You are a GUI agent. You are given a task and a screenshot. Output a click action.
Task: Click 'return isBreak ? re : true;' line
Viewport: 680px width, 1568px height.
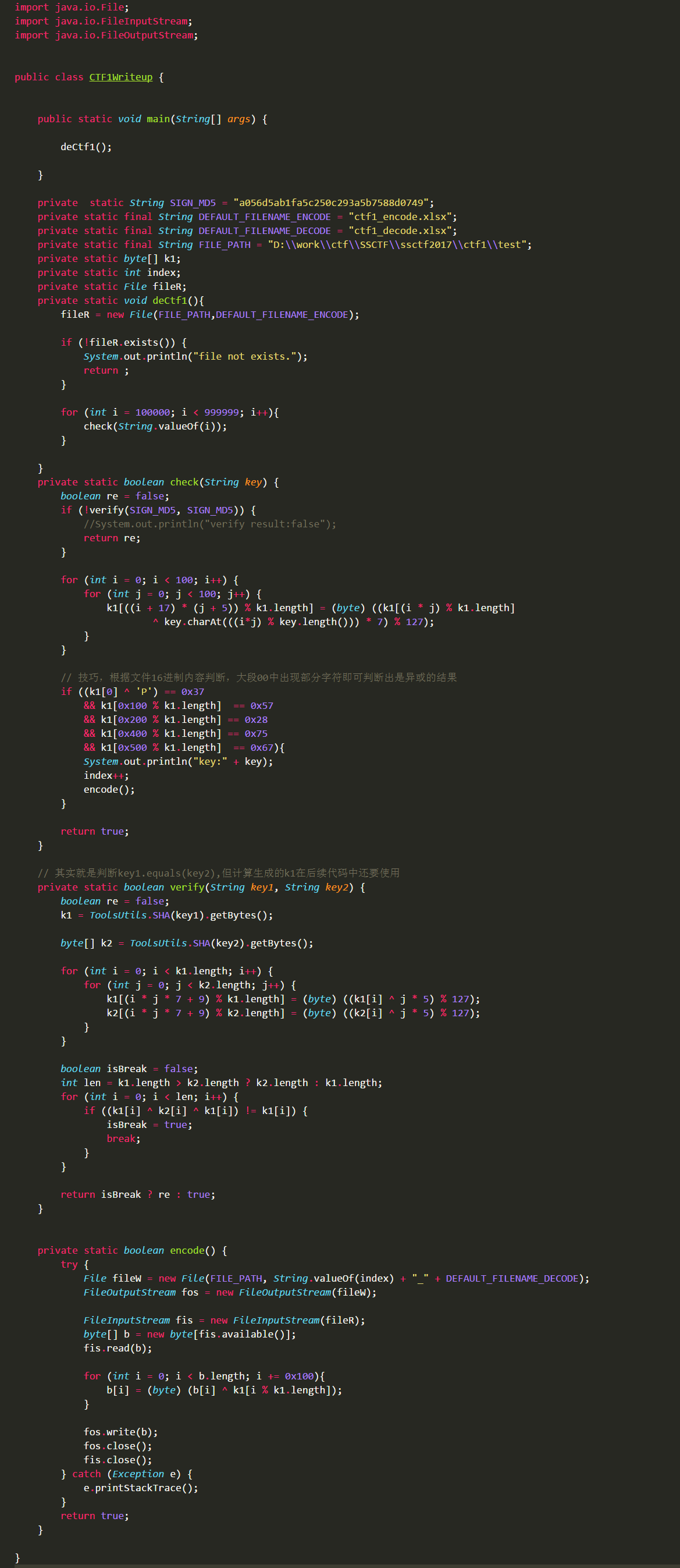(137, 1195)
